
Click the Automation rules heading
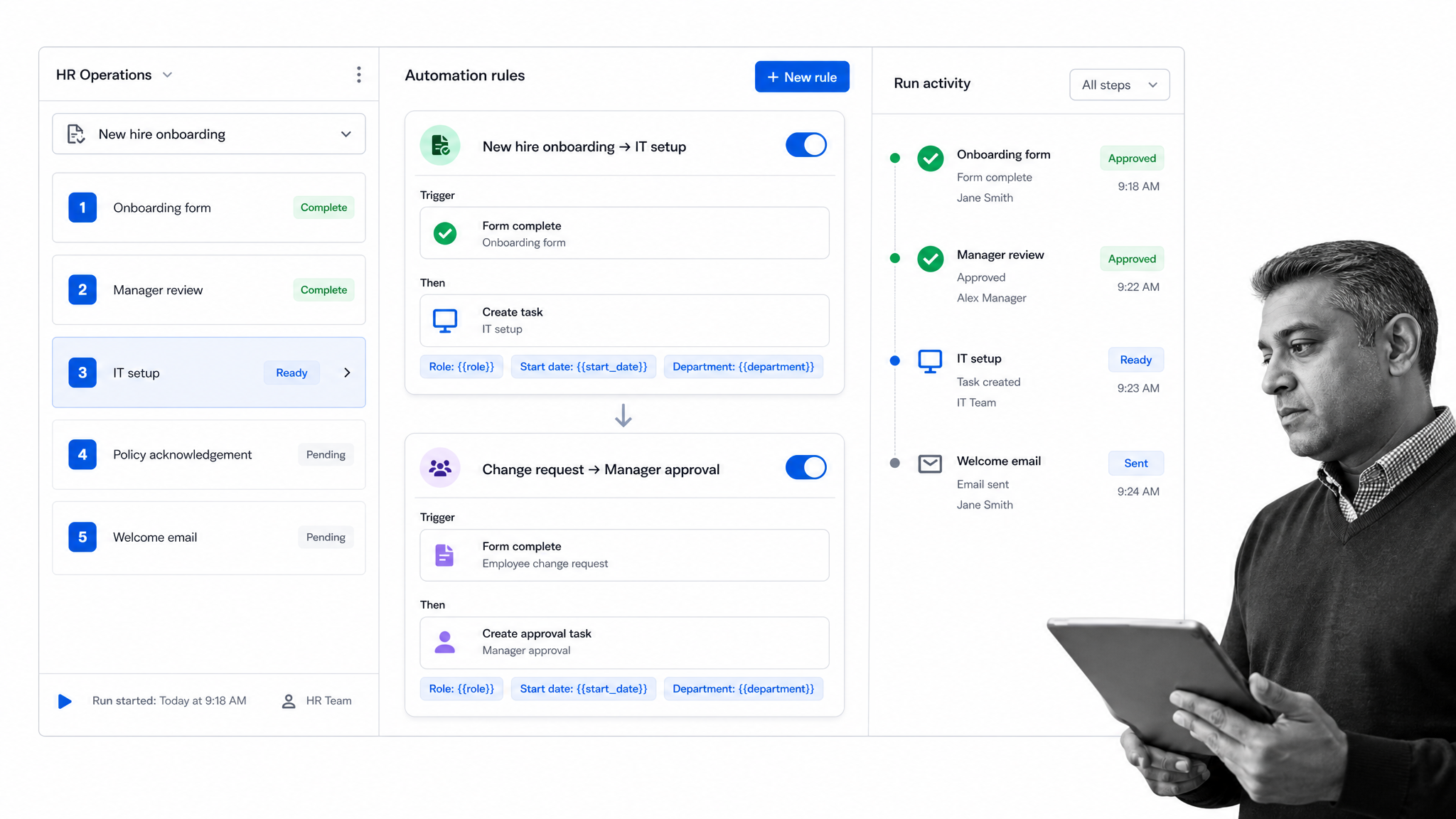coord(465,75)
